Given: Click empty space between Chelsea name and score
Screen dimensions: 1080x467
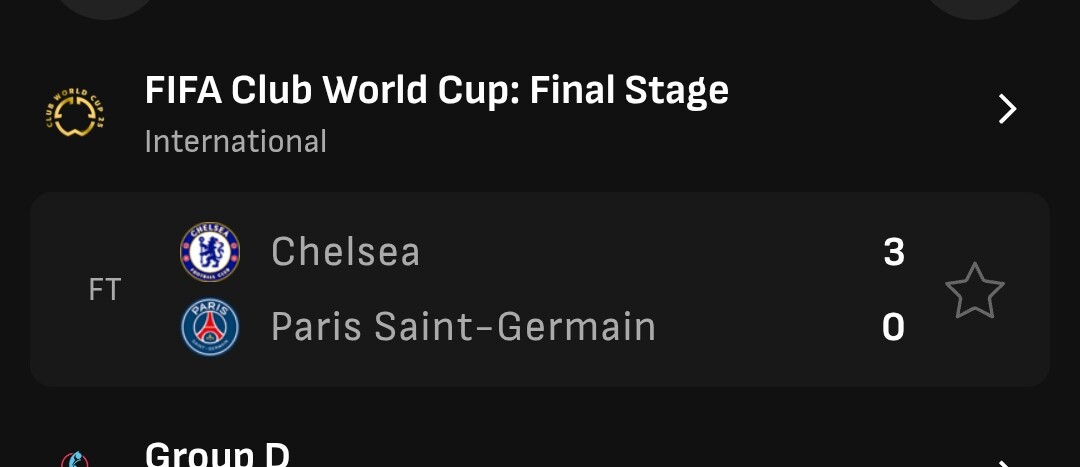Looking at the screenshot, I should pos(651,252).
